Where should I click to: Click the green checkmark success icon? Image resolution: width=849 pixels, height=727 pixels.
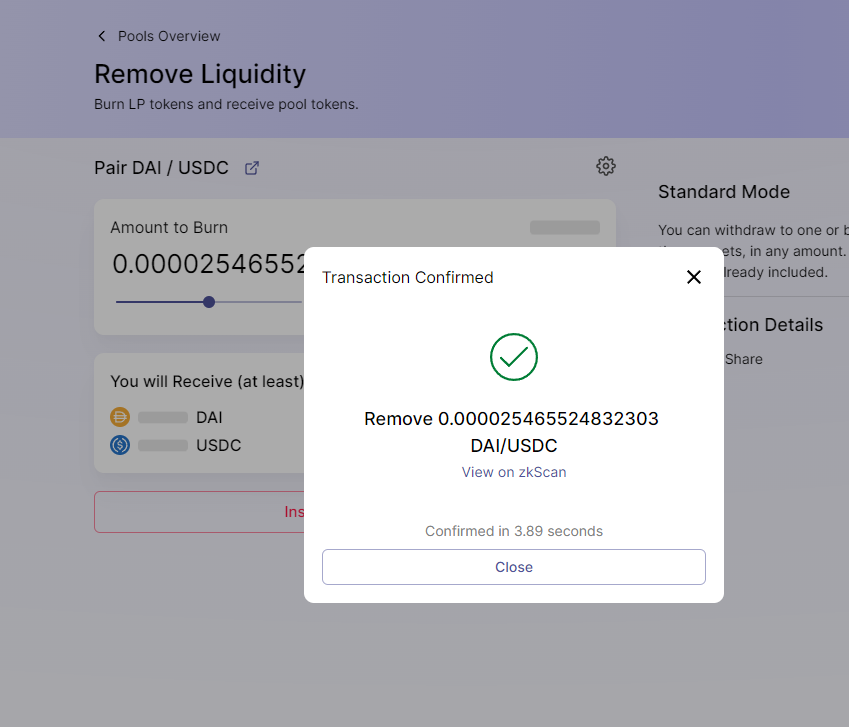(x=514, y=357)
